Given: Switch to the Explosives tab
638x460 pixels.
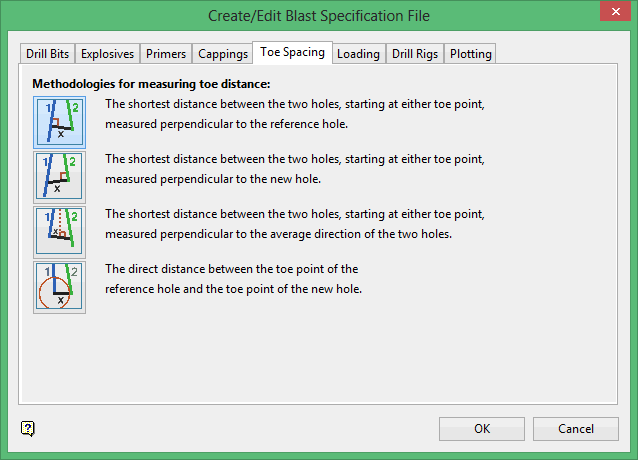Looking at the screenshot, I should click(107, 54).
